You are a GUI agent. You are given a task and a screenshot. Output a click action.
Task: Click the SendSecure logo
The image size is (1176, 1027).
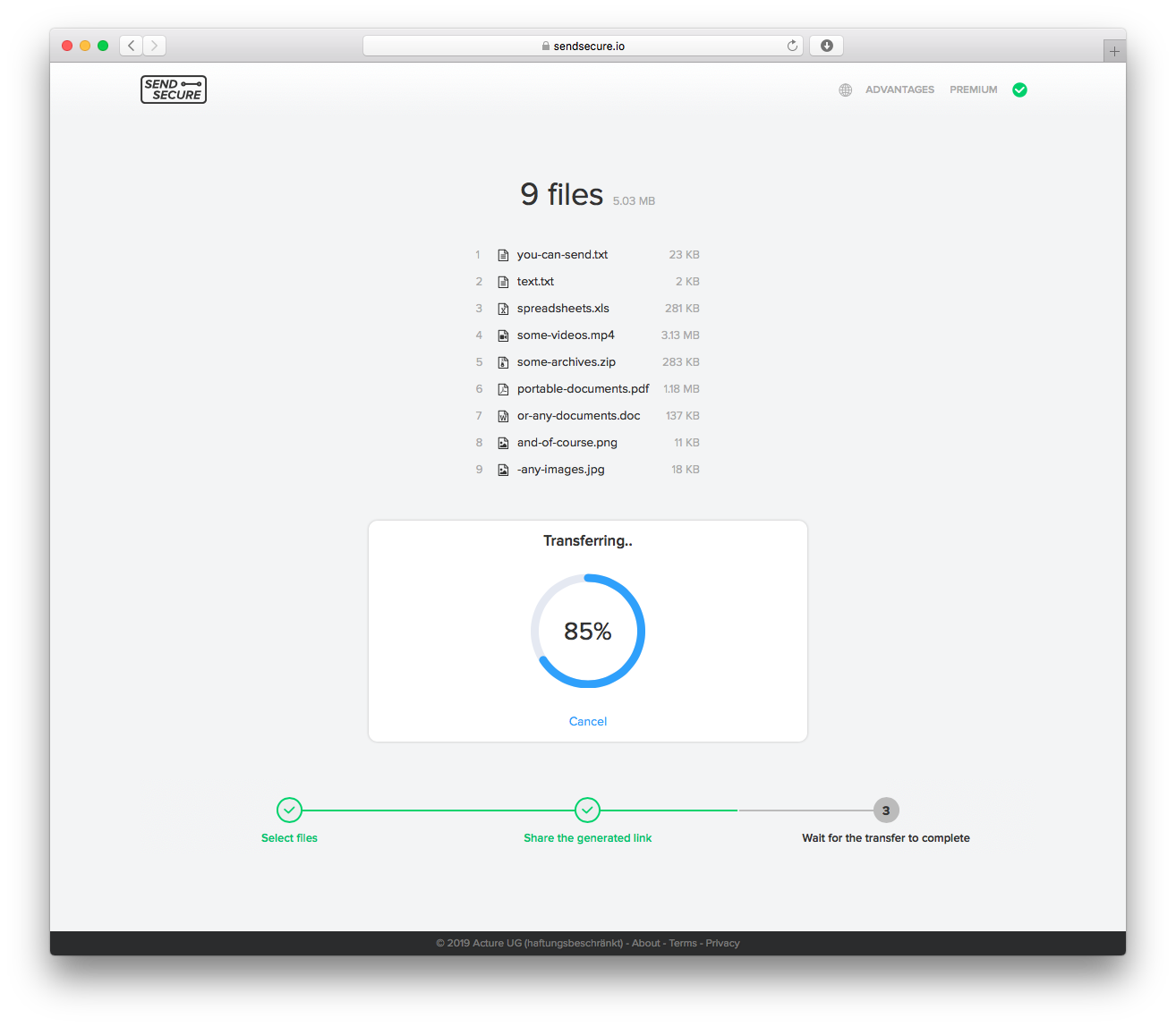(x=173, y=89)
